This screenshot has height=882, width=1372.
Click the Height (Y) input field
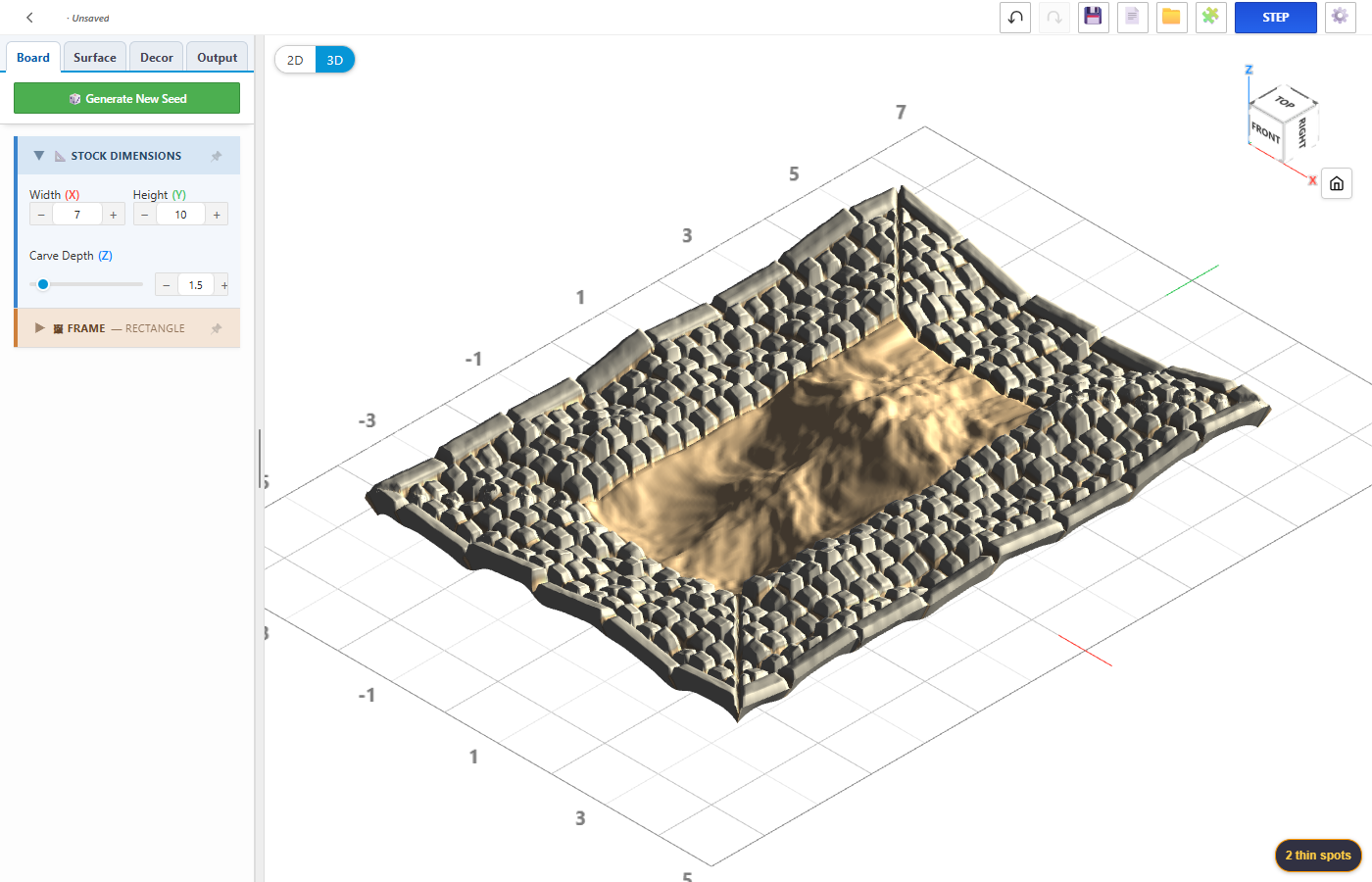click(x=180, y=215)
